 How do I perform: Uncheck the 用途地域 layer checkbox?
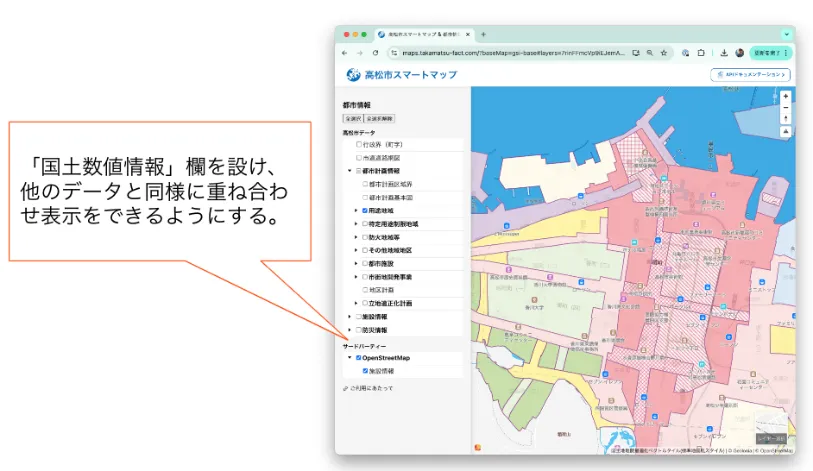[365, 211]
